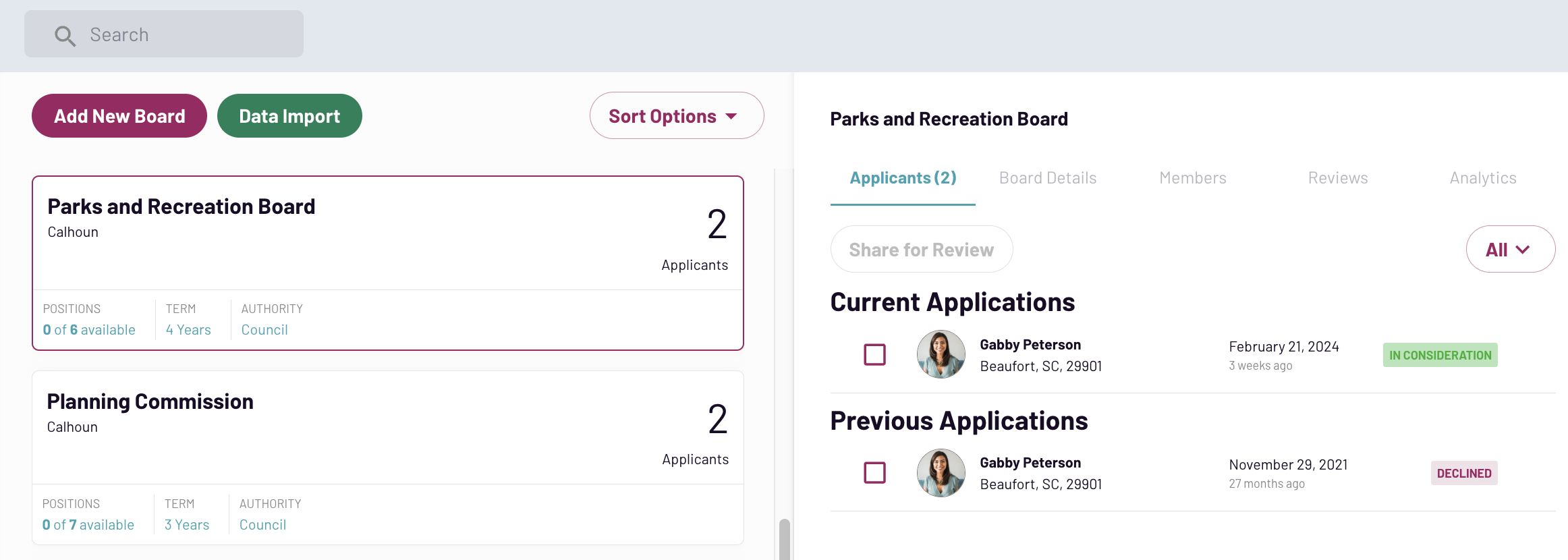Check the box for the February 21, 2024 application

874,354
